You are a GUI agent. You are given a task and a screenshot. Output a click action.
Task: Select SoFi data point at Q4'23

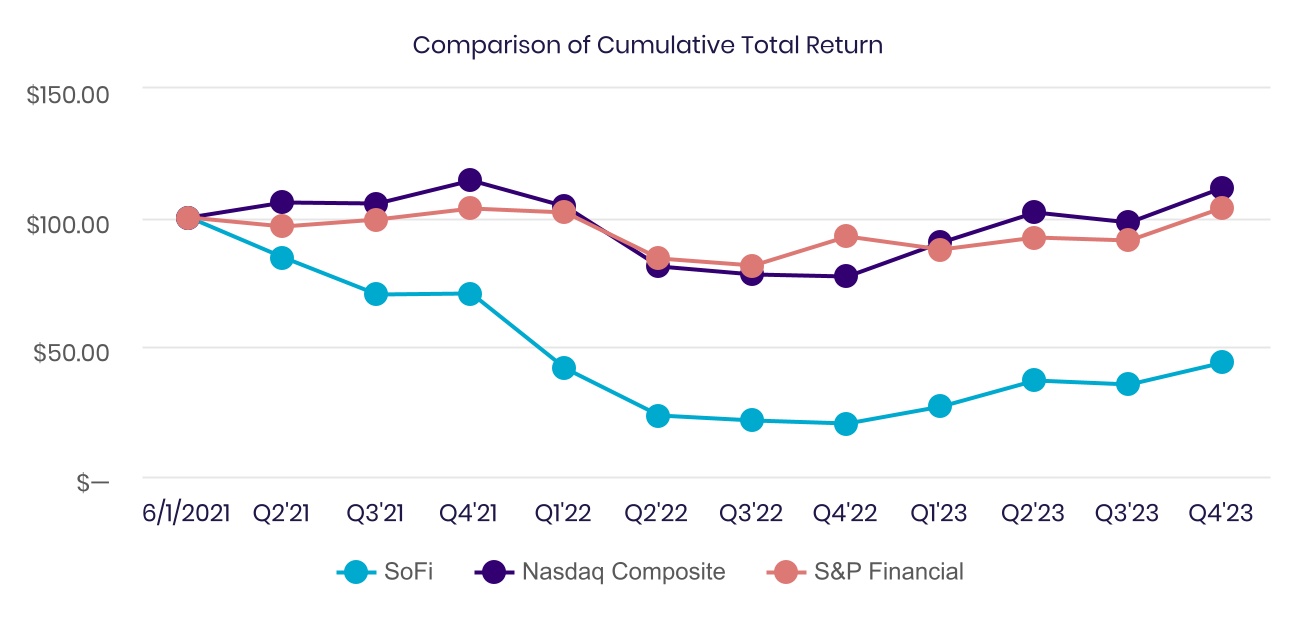click(x=1221, y=362)
